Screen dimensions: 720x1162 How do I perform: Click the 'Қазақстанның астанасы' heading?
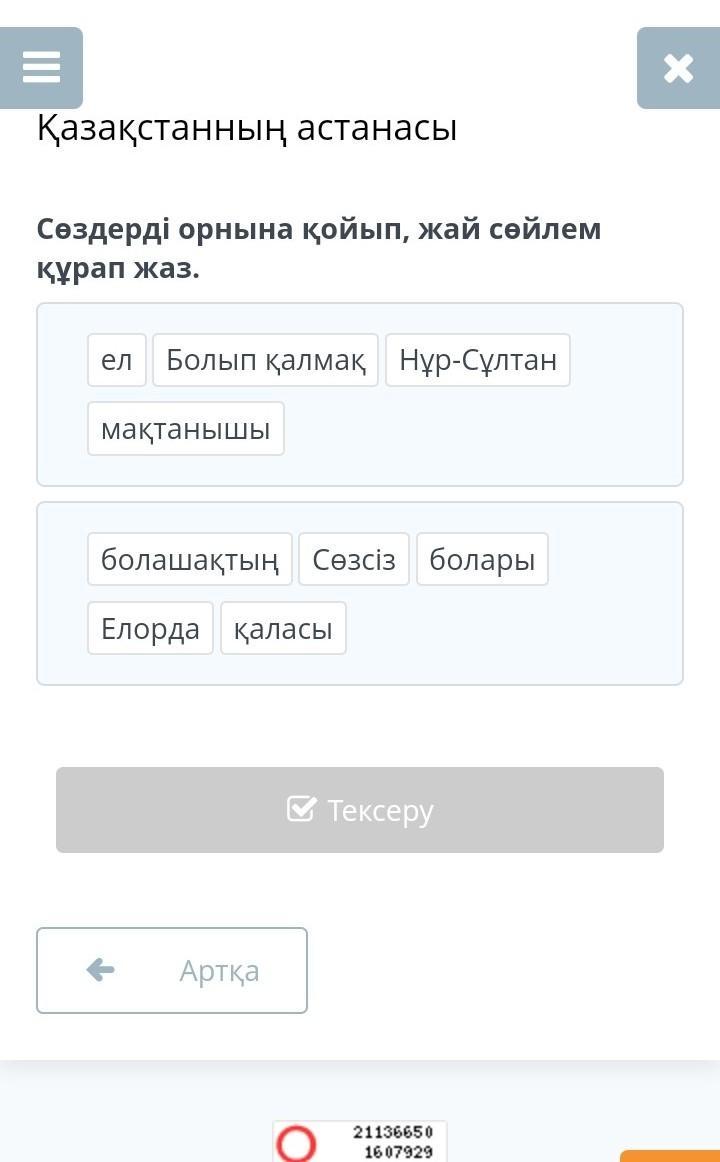tap(247, 127)
